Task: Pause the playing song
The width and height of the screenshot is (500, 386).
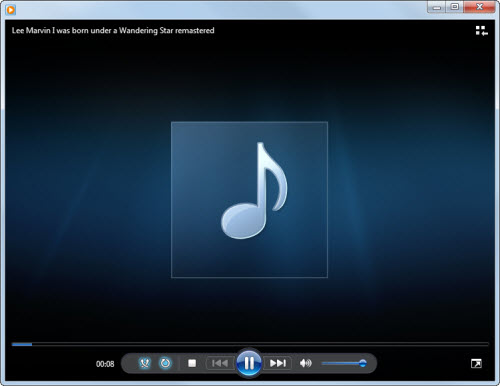Action: 249,363
